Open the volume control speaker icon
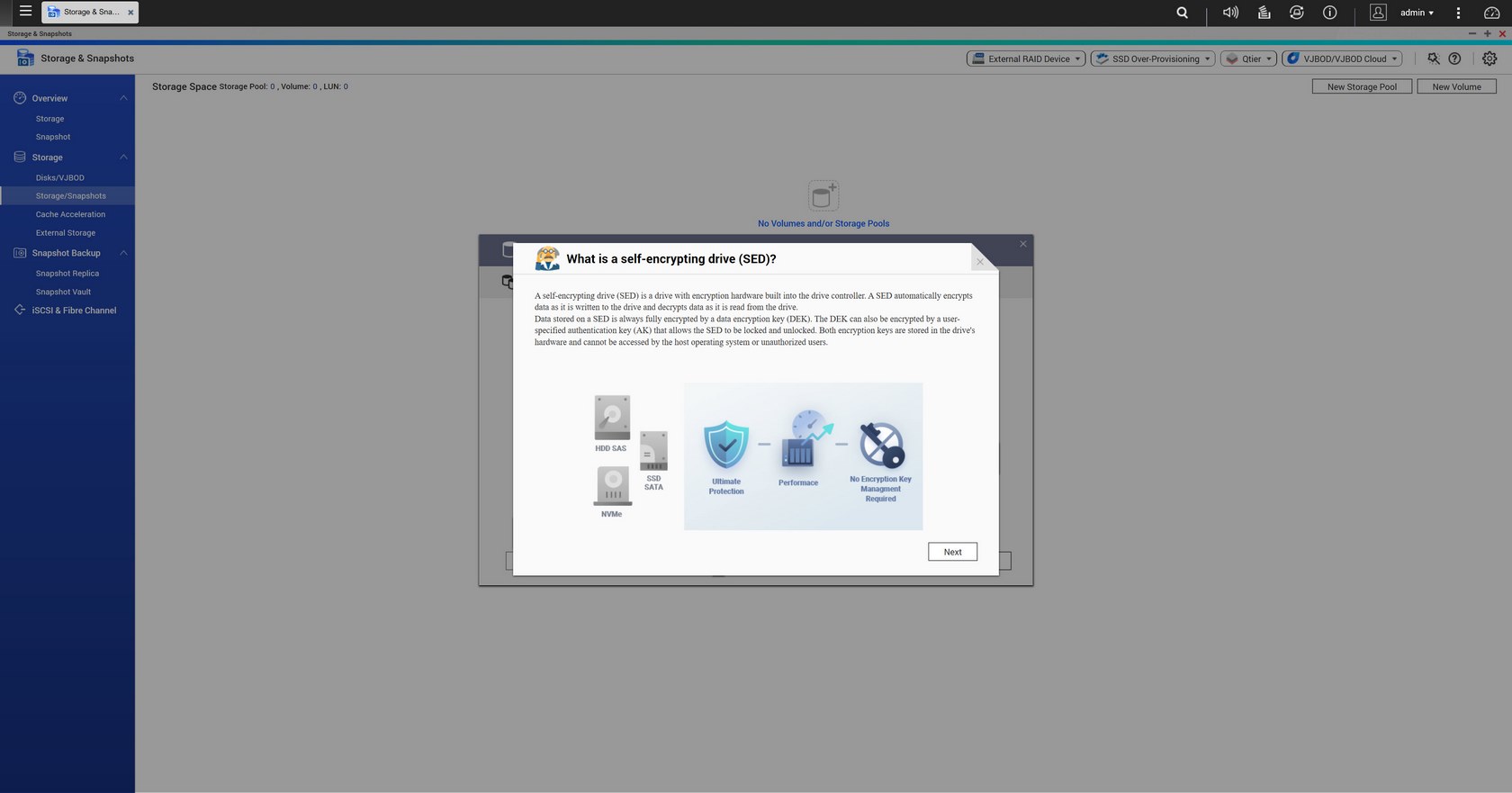This screenshot has height=793, width=1512. pos(1230,13)
